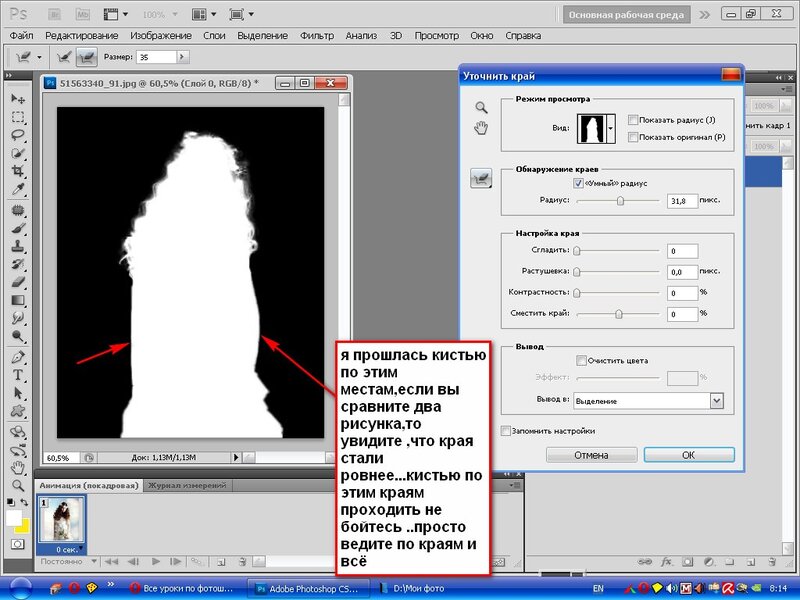Image resolution: width=800 pixels, height=600 pixels.
Task: Open tool preset picker dropdown
Action: pyautogui.click(x=39, y=57)
